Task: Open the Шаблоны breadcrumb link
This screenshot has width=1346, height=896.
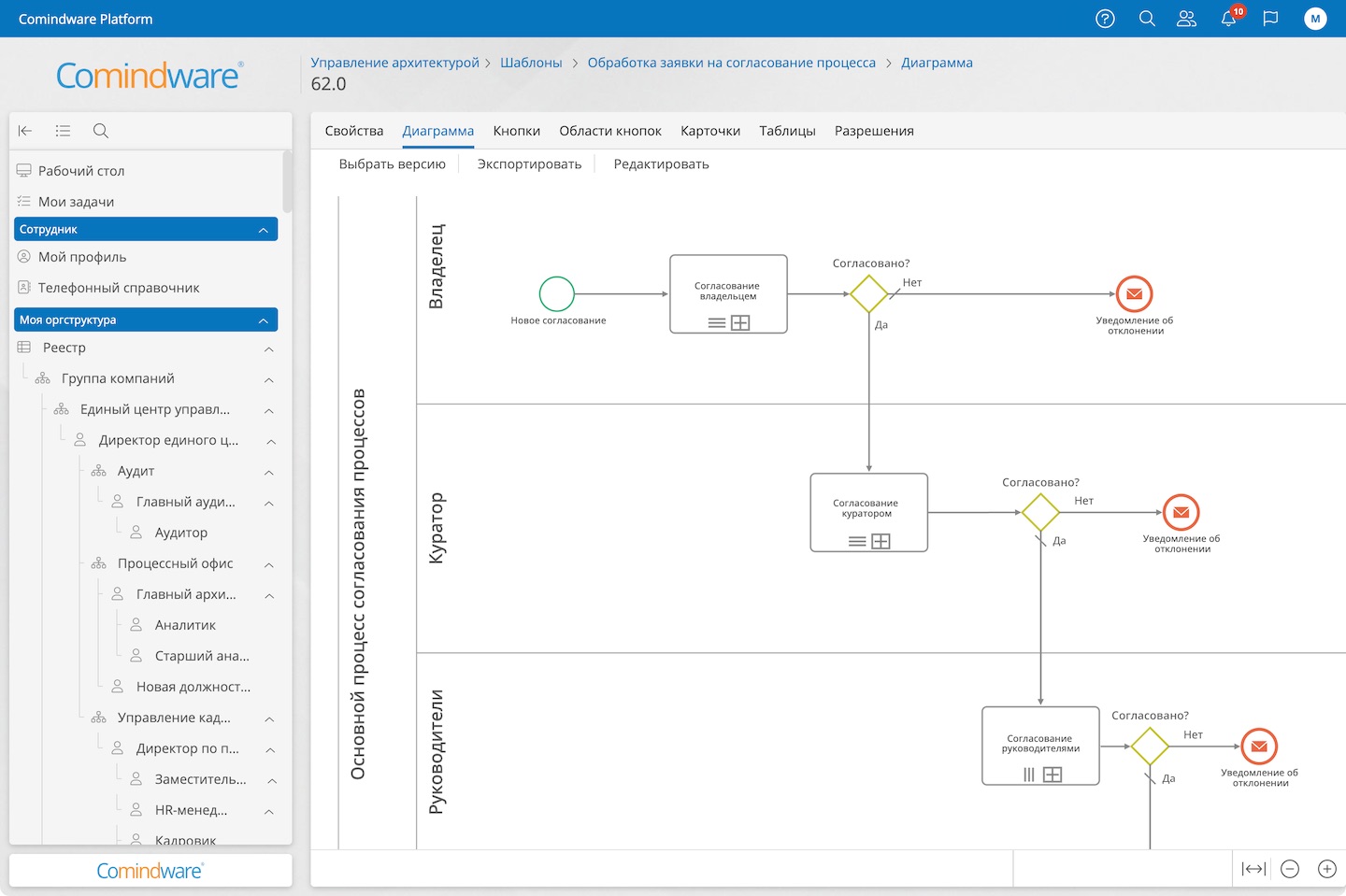Action: 531,63
